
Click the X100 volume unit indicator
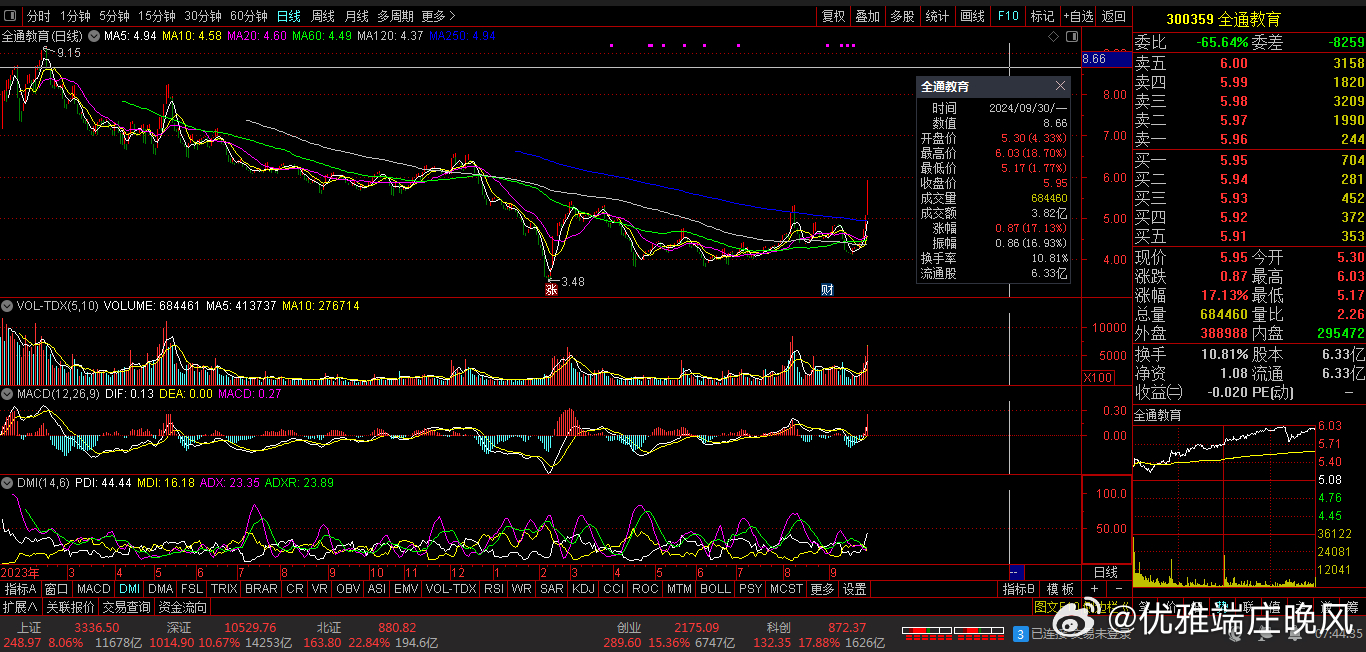coord(1098,377)
